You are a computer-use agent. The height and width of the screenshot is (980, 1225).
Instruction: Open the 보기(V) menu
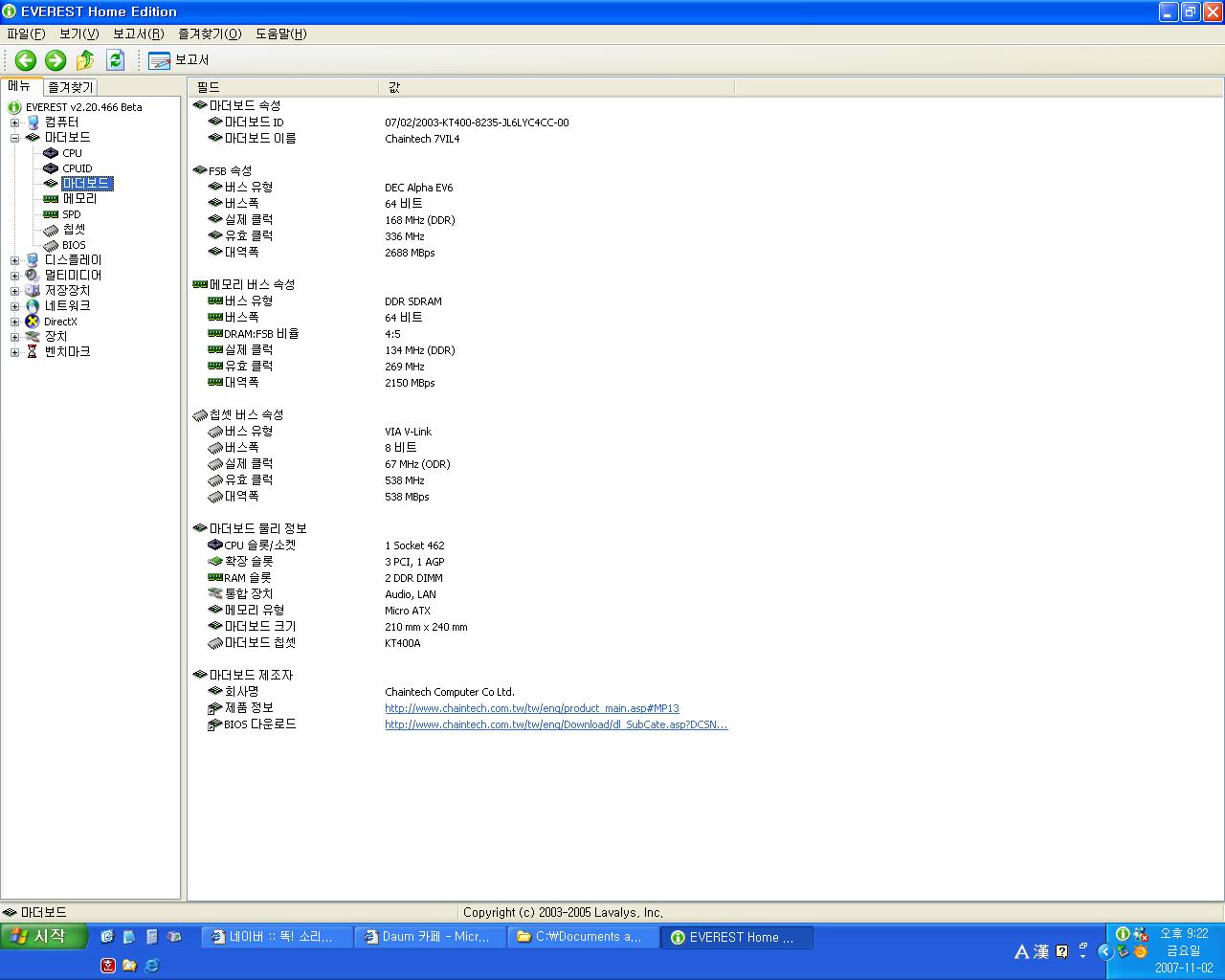click(x=78, y=33)
